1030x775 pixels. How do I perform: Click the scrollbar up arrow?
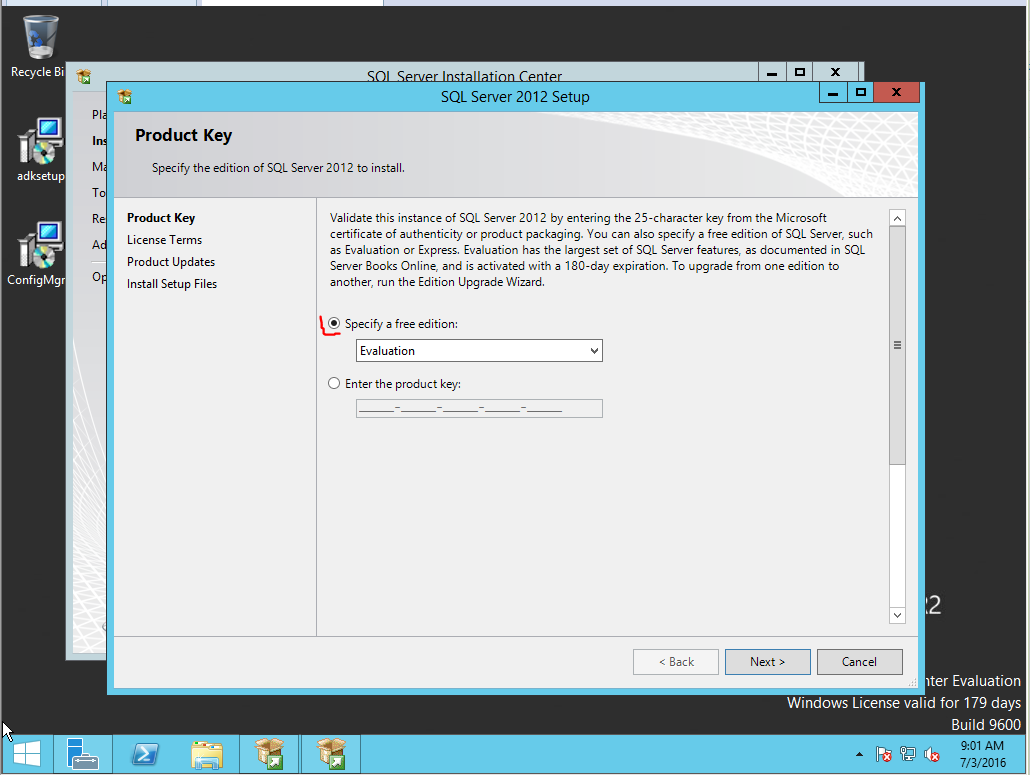pos(897,218)
